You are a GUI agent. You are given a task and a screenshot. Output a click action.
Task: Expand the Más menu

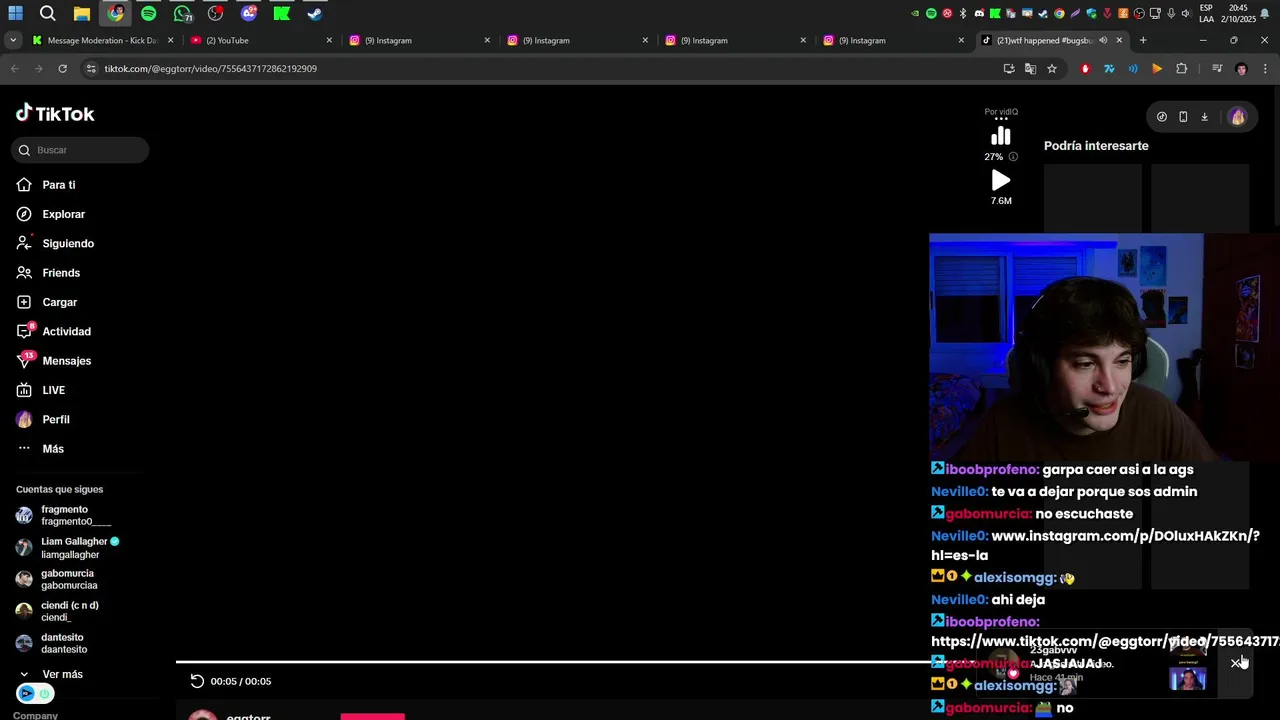click(40, 449)
